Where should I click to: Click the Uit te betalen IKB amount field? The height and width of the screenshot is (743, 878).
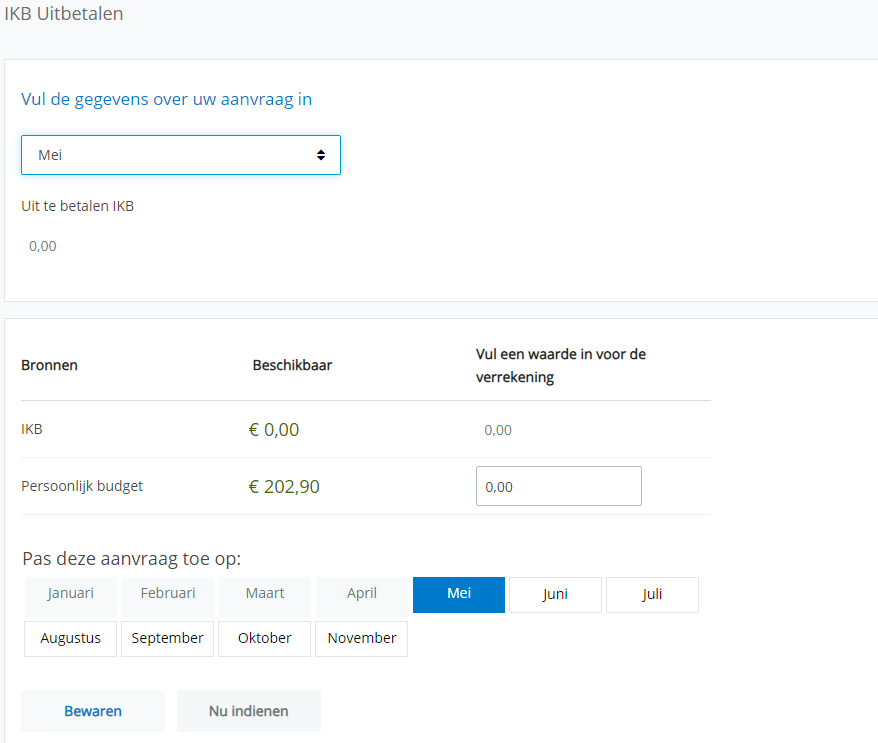click(43, 246)
